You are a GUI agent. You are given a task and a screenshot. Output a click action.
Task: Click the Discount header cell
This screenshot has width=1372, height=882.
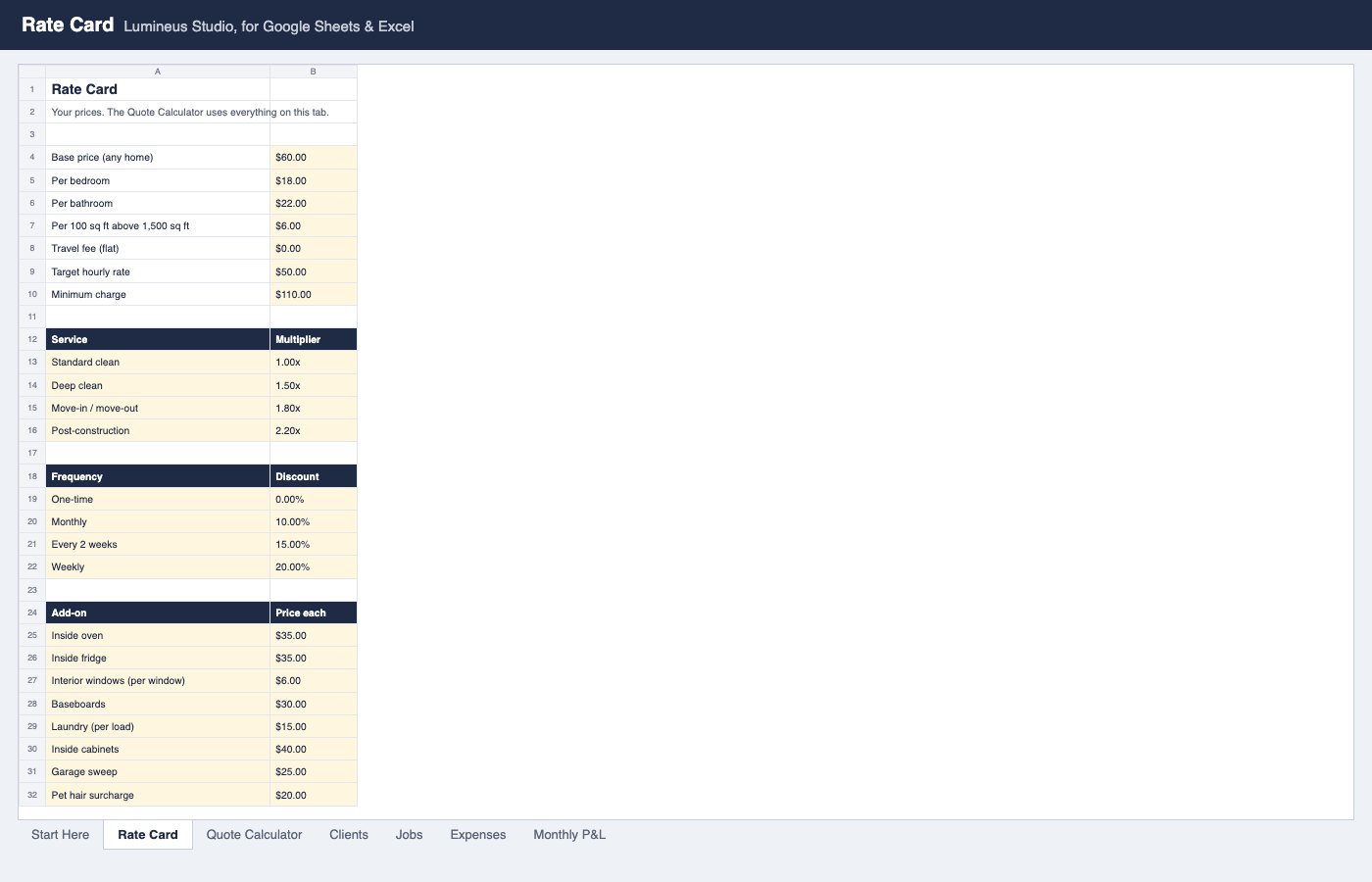pyautogui.click(x=314, y=476)
